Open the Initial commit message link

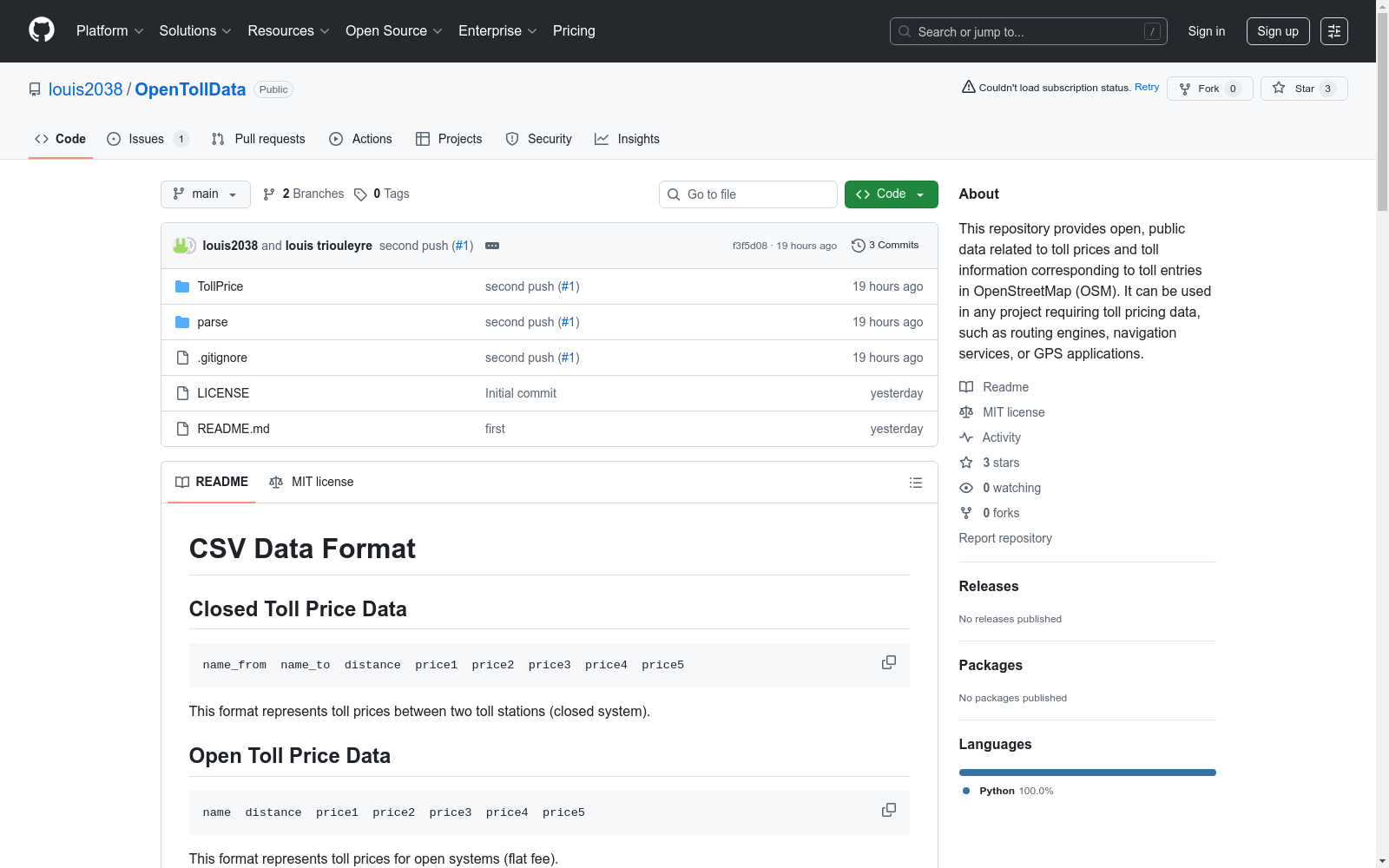coord(521,393)
